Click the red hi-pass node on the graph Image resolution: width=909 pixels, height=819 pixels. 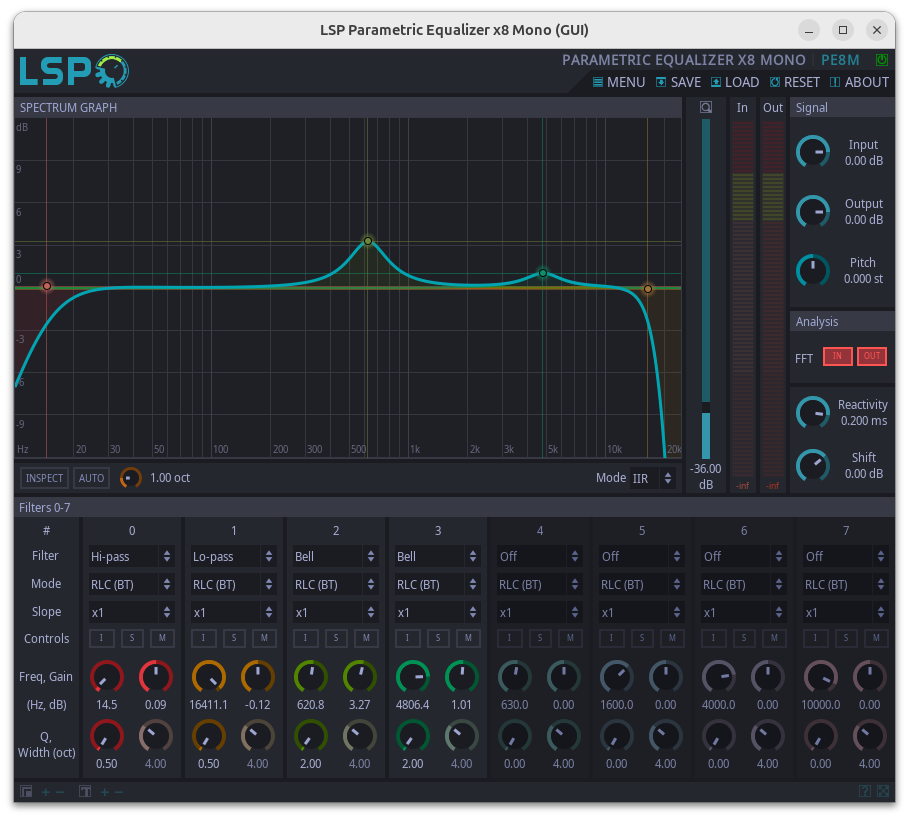[47, 286]
